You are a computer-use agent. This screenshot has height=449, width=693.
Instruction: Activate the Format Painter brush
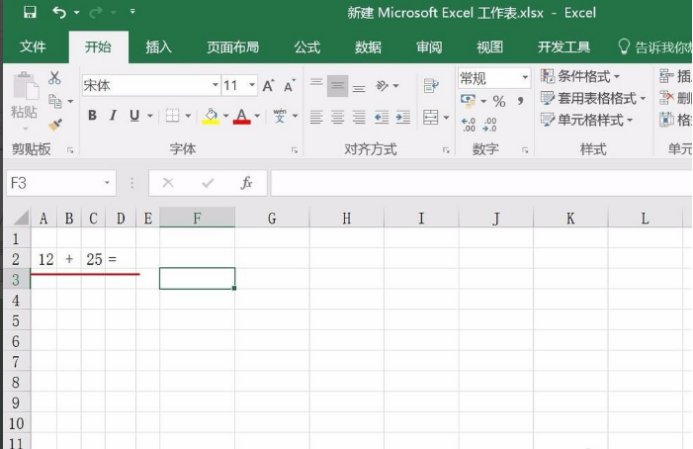55,125
